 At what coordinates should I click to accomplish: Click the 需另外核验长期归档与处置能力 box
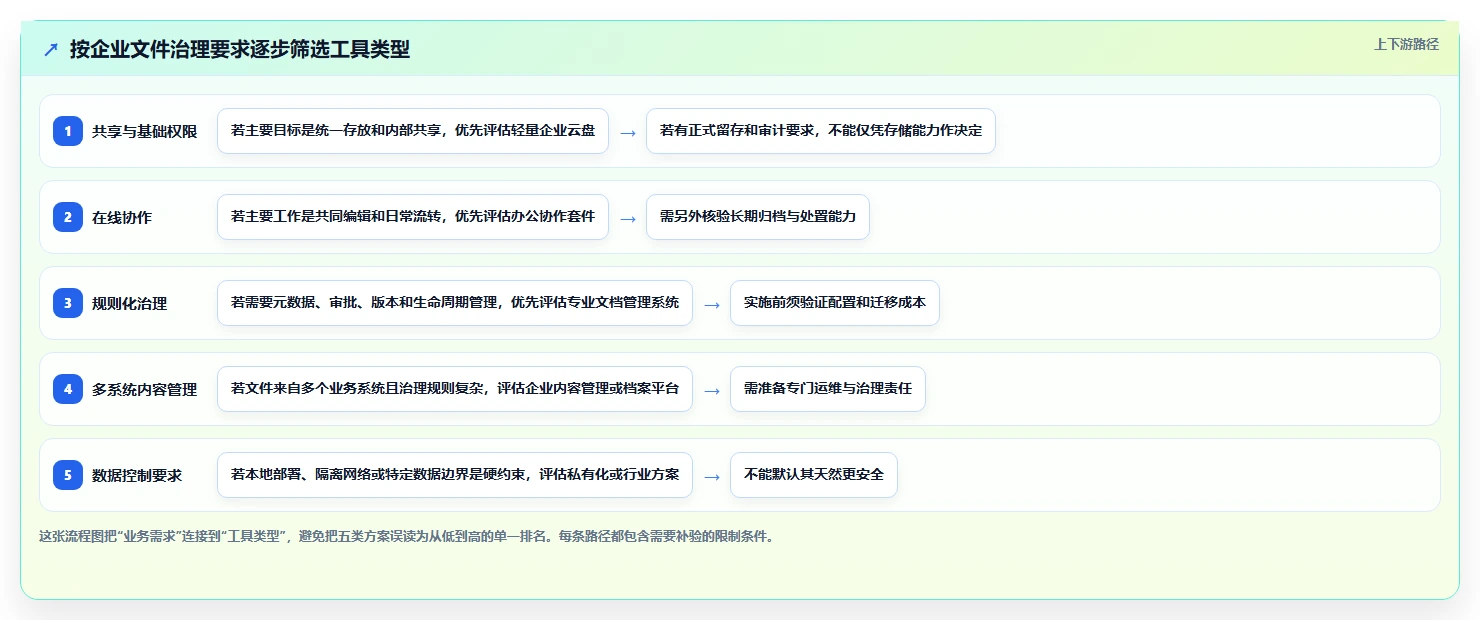tap(758, 217)
